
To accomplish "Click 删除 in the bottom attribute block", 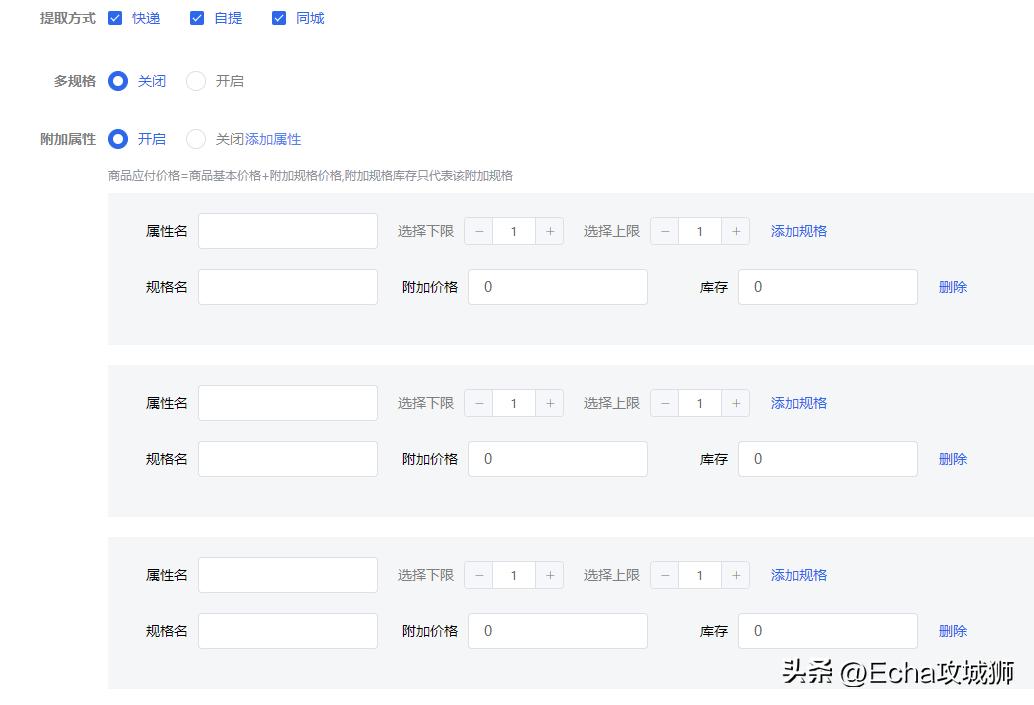I will [952, 631].
